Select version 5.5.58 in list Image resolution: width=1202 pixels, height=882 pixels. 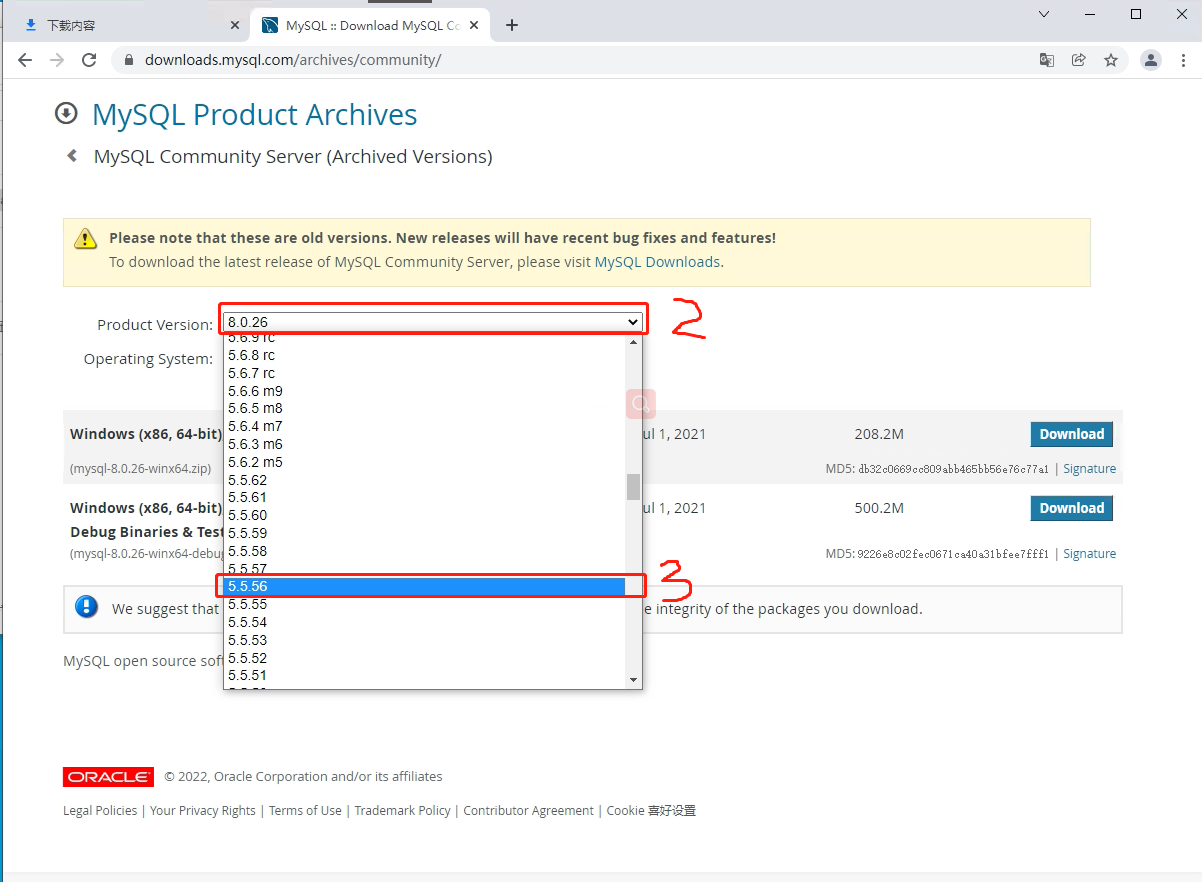point(425,551)
